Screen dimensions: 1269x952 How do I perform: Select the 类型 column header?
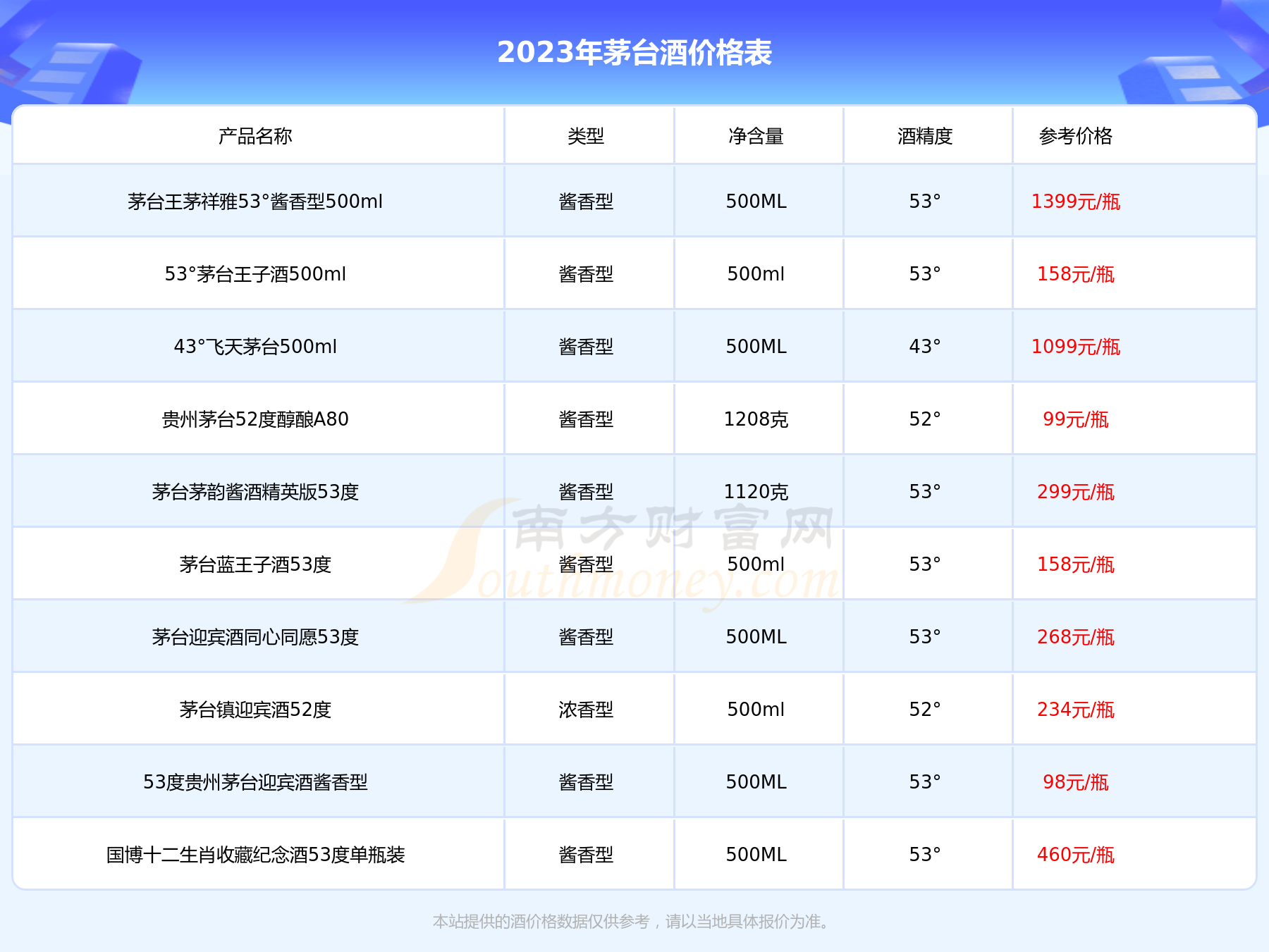click(586, 136)
